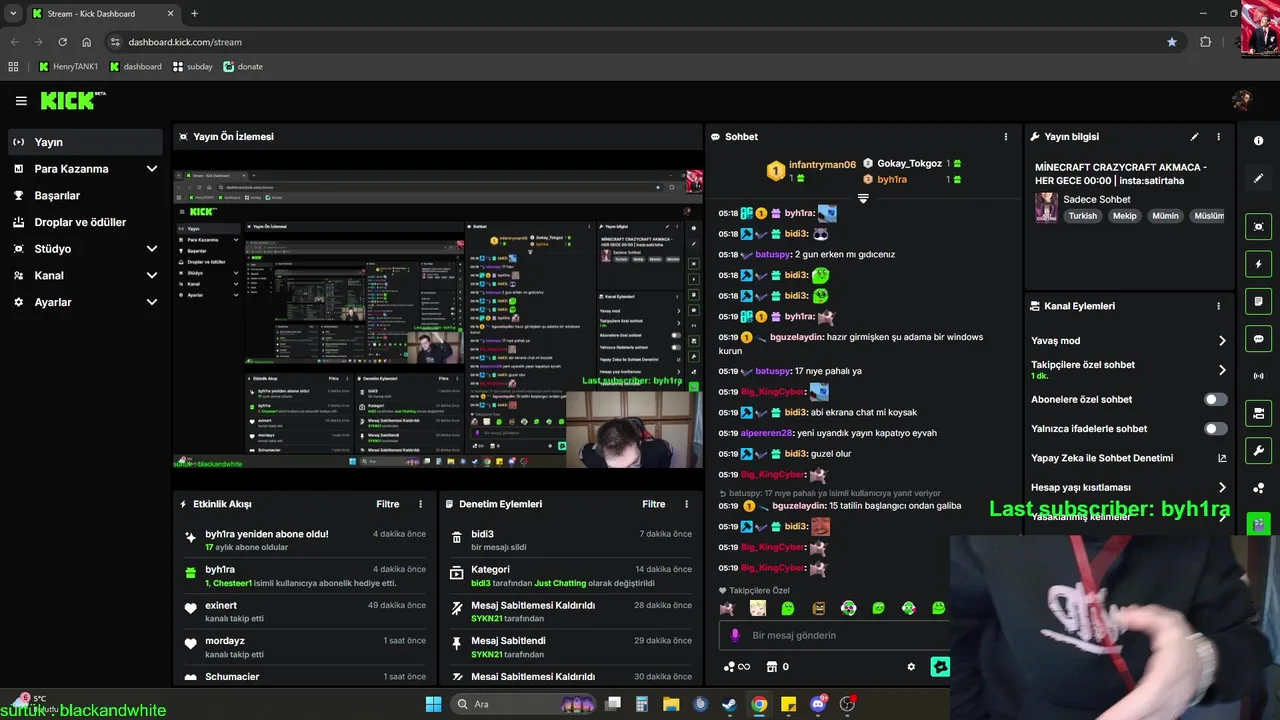The image size is (1280, 720).
Task: Toggle Abonelere özel sohbet switch
Action: [x=1215, y=399]
